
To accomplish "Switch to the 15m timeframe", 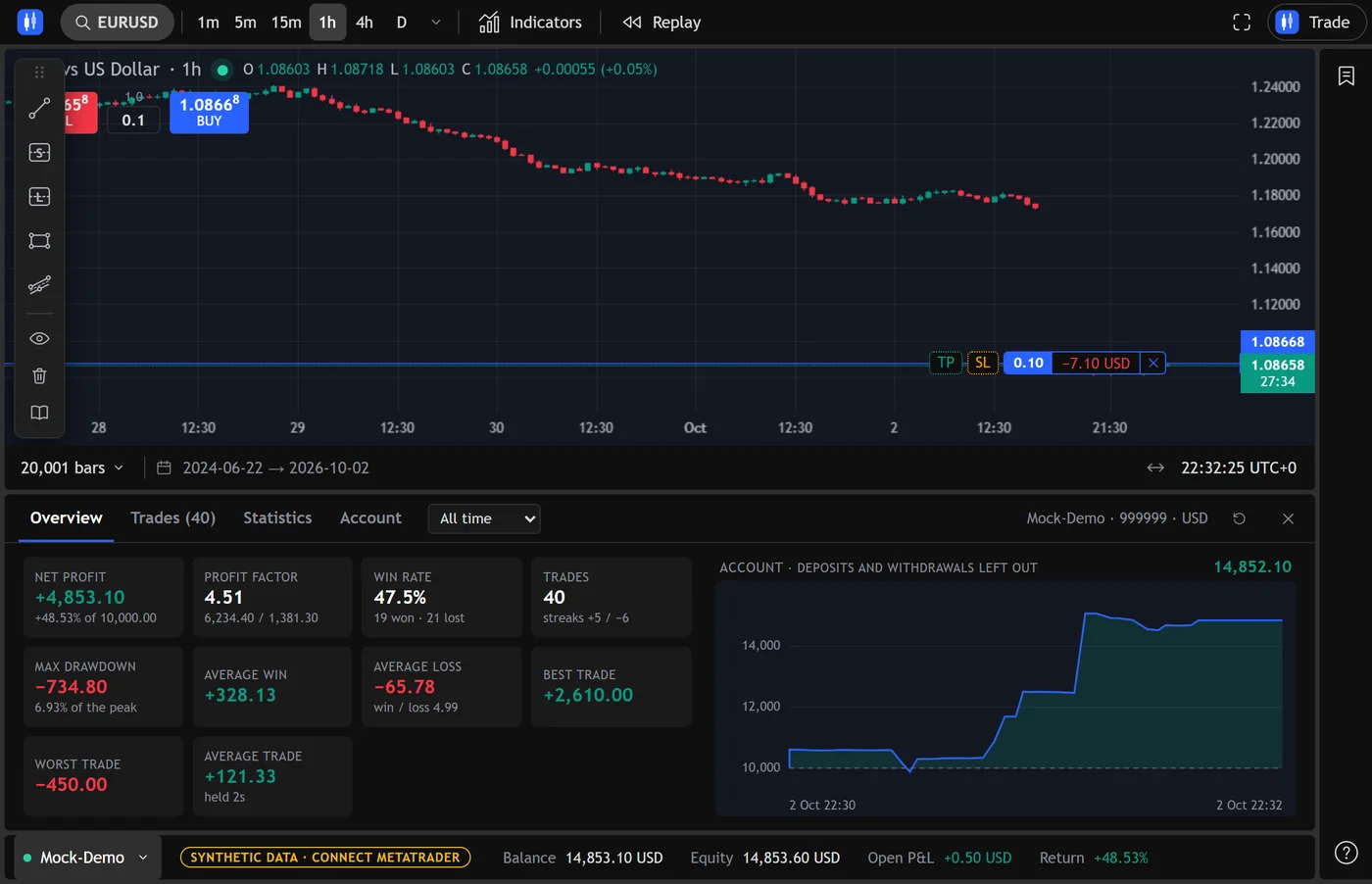I will click(x=286, y=22).
